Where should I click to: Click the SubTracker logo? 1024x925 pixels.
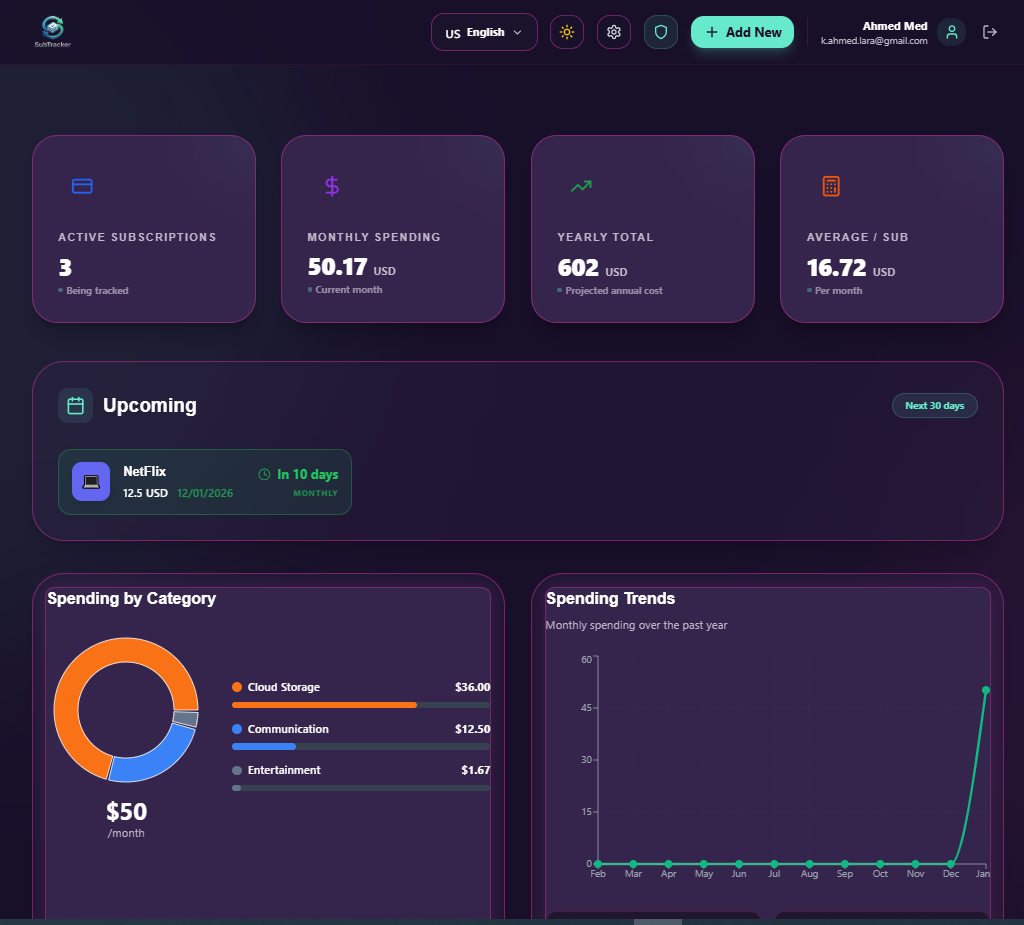click(x=51, y=30)
